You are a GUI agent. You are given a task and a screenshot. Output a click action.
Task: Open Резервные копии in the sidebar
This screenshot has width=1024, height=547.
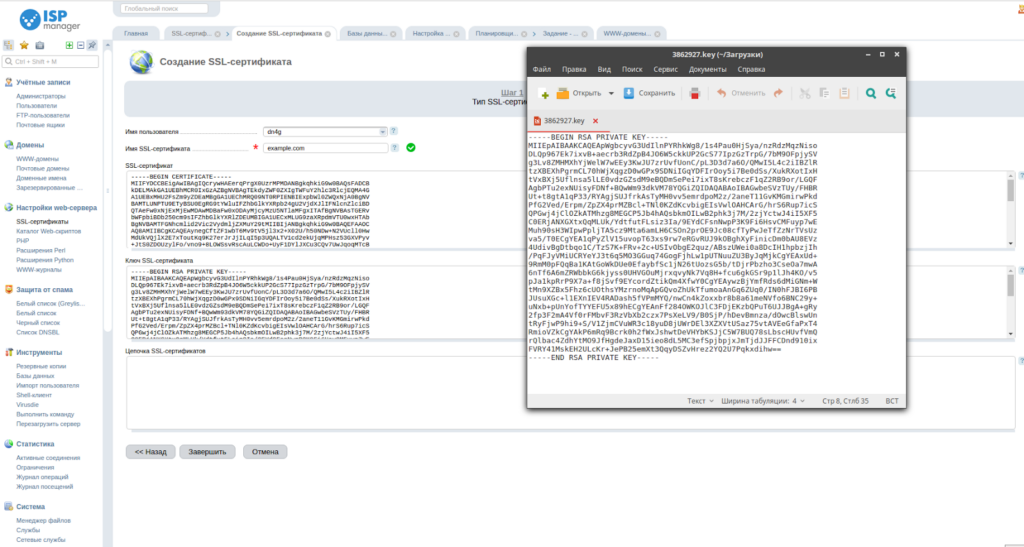coord(41,366)
